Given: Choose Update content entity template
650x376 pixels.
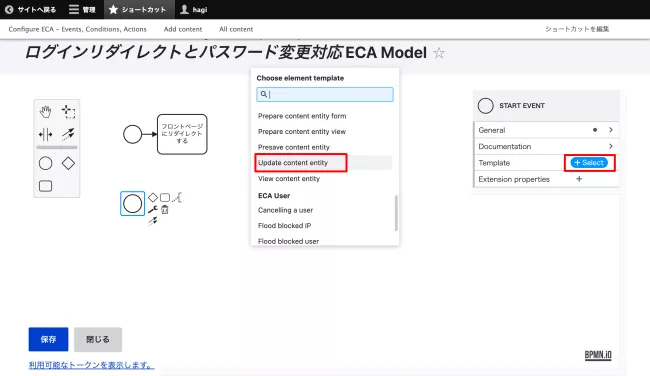Looking at the screenshot, I should click(293, 163).
